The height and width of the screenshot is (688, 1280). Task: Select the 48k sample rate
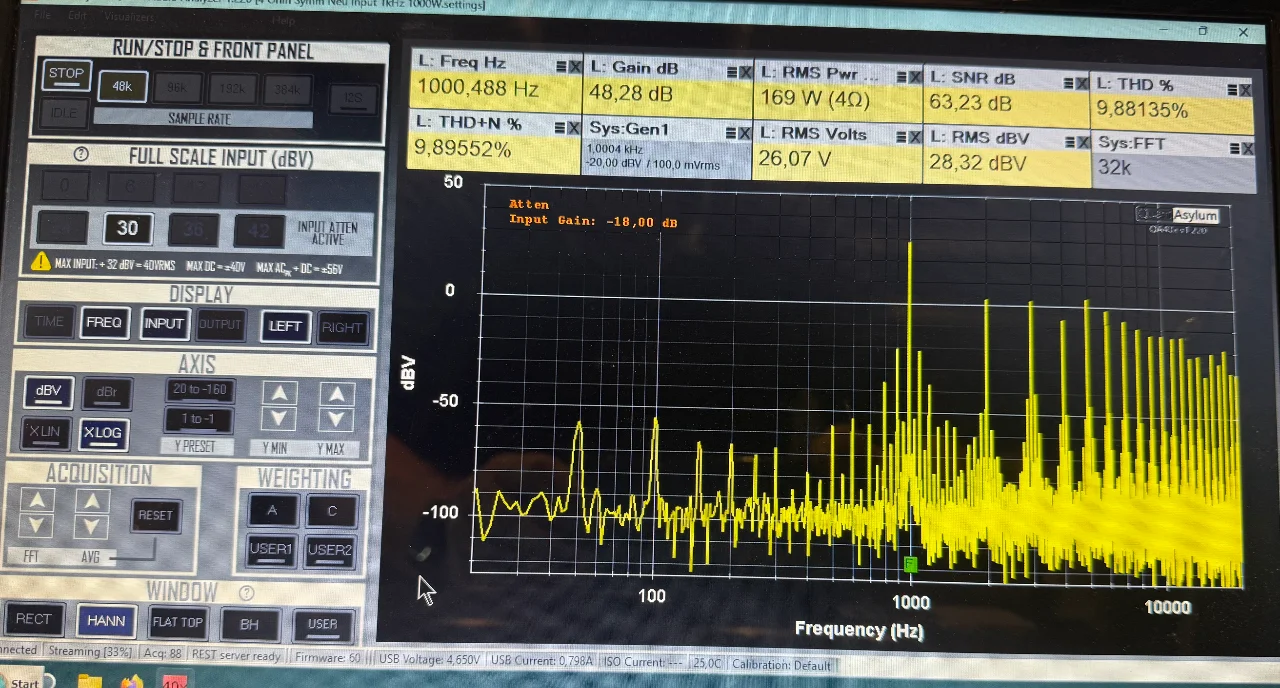pyautogui.click(x=122, y=86)
